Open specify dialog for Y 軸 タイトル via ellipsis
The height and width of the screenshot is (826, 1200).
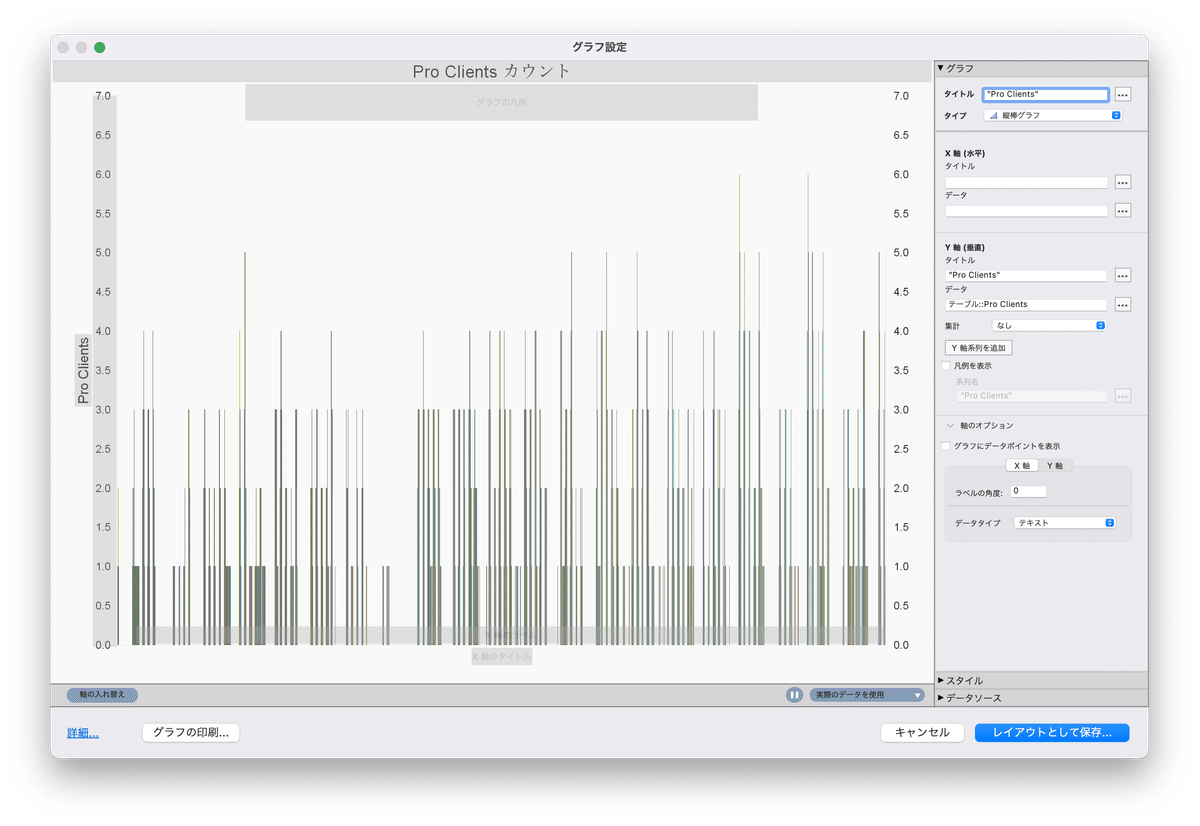coord(1122,275)
